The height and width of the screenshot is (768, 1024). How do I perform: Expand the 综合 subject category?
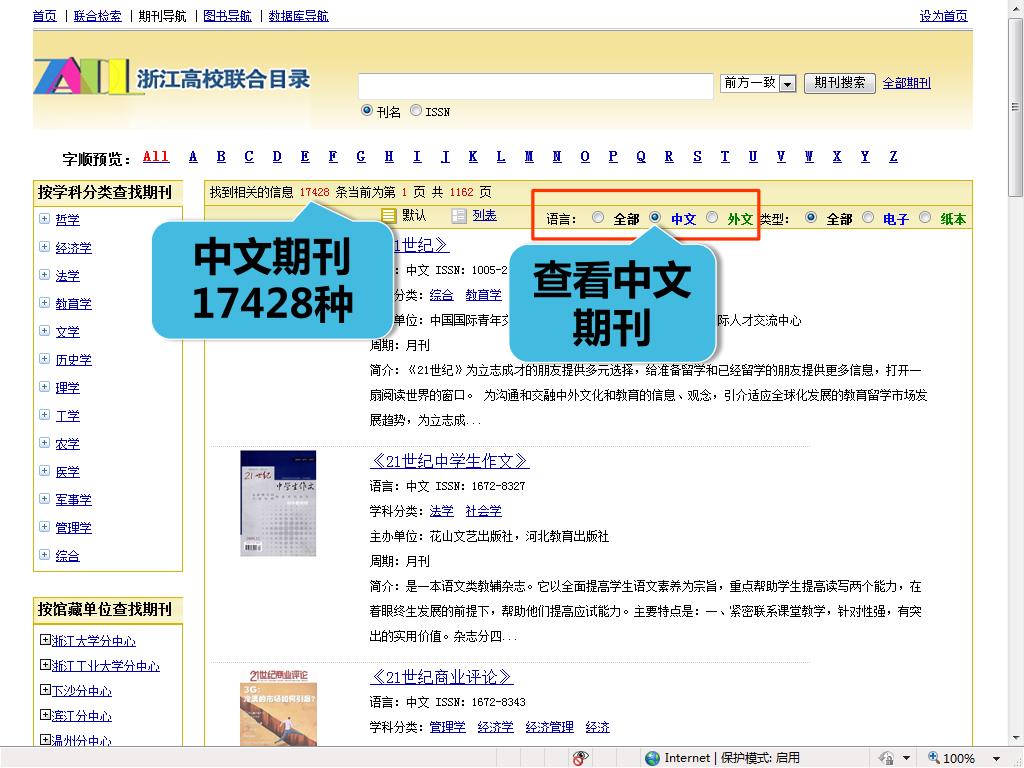44,555
